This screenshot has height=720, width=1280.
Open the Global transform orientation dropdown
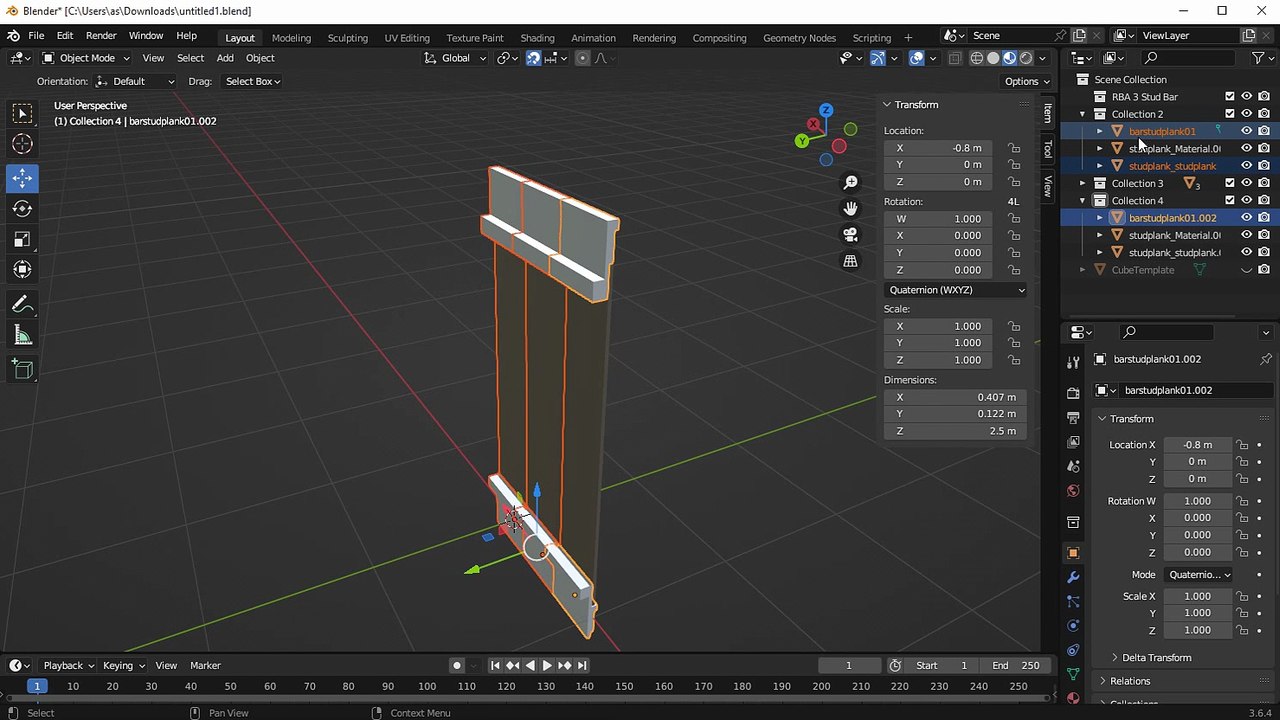tap(456, 58)
